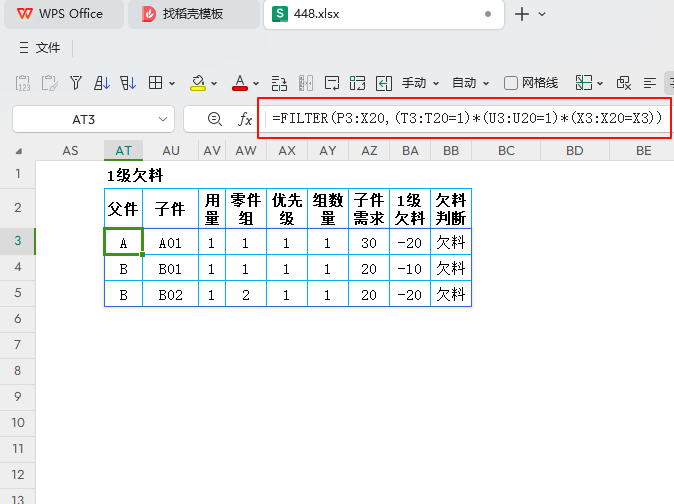Expand the font color dropdown arrow
Image resolution: width=674 pixels, height=504 pixels.
[256, 83]
